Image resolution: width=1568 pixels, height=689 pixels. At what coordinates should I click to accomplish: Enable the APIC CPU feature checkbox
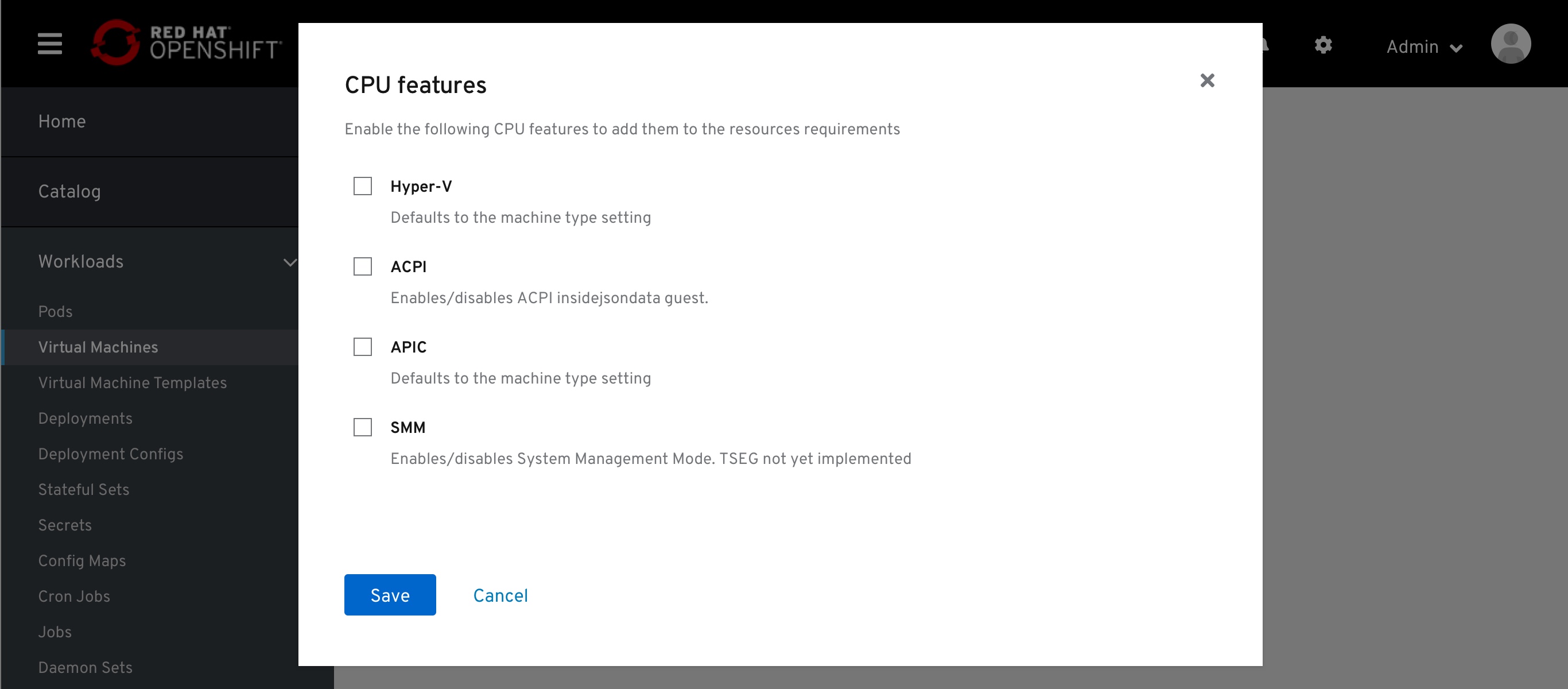click(363, 347)
